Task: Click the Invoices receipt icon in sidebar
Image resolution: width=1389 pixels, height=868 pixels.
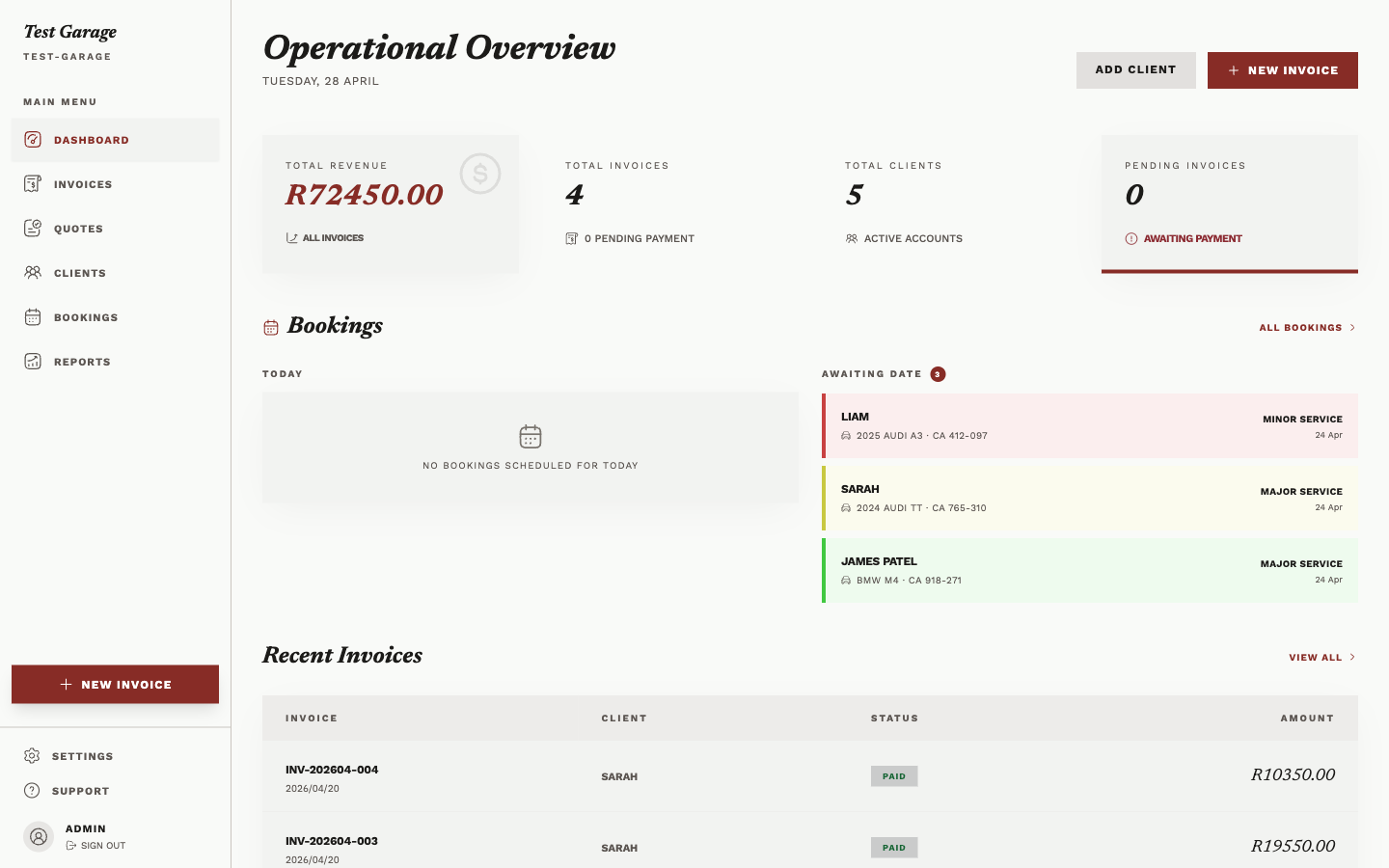Action: [x=33, y=184]
